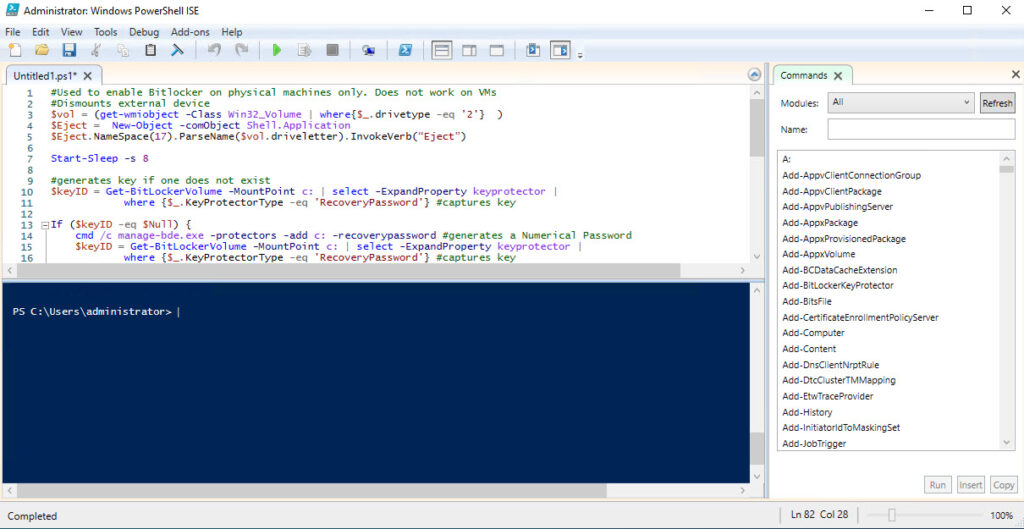Launch PowerShell.exe from the blue toolbar icon
The height and width of the screenshot is (529, 1024).
click(405, 50)
